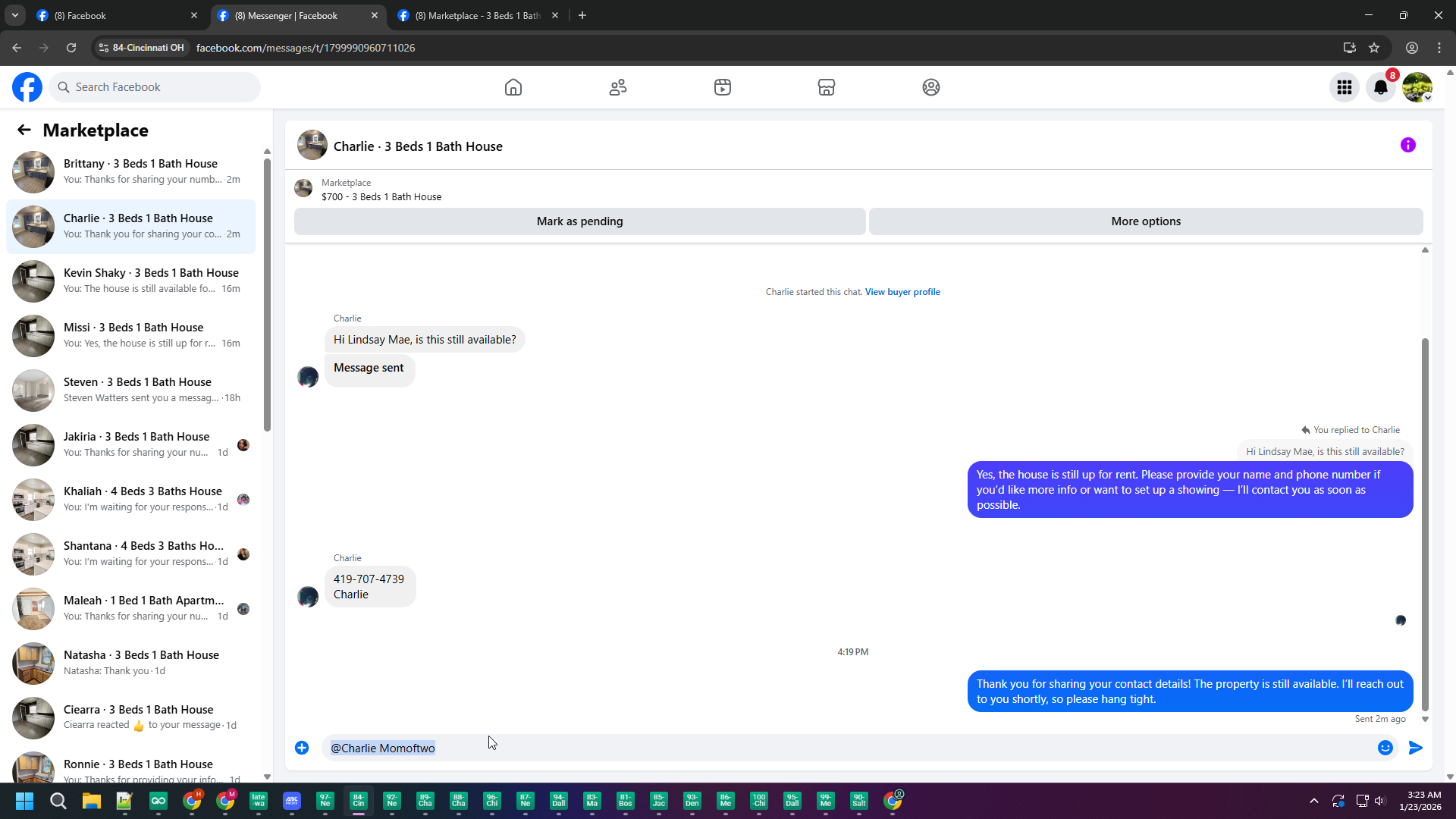Click Mark as pending

(580, 221)
